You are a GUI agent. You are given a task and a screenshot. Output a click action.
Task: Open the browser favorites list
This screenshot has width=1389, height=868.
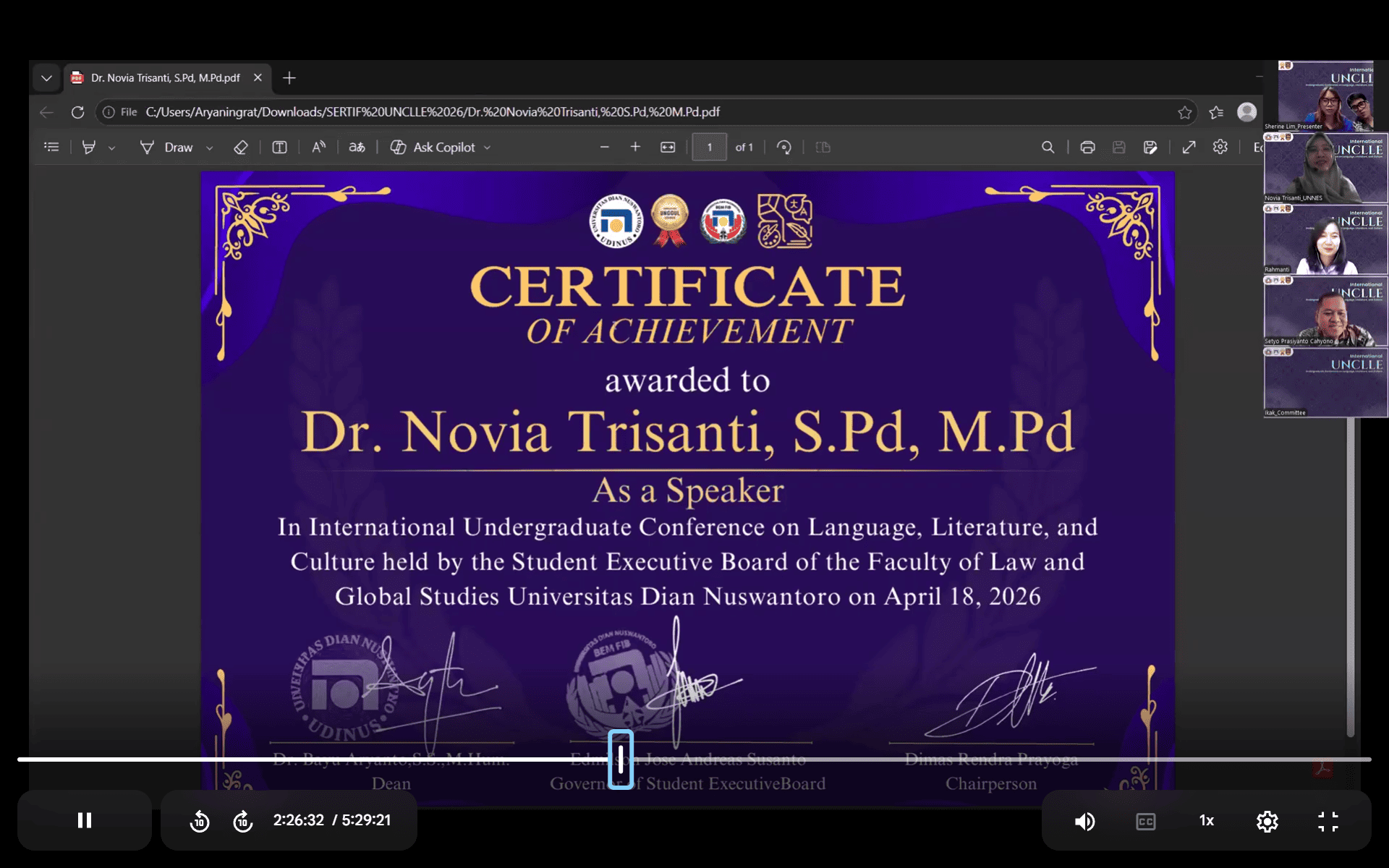coord(1216,112)
